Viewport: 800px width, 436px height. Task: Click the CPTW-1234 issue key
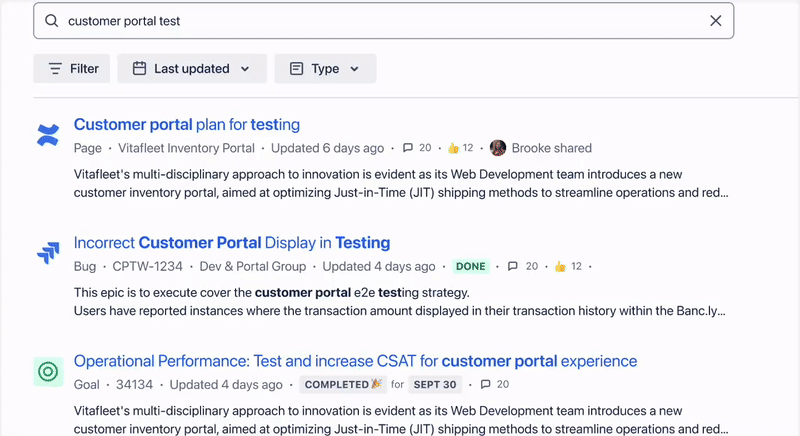tap(147, 266)
